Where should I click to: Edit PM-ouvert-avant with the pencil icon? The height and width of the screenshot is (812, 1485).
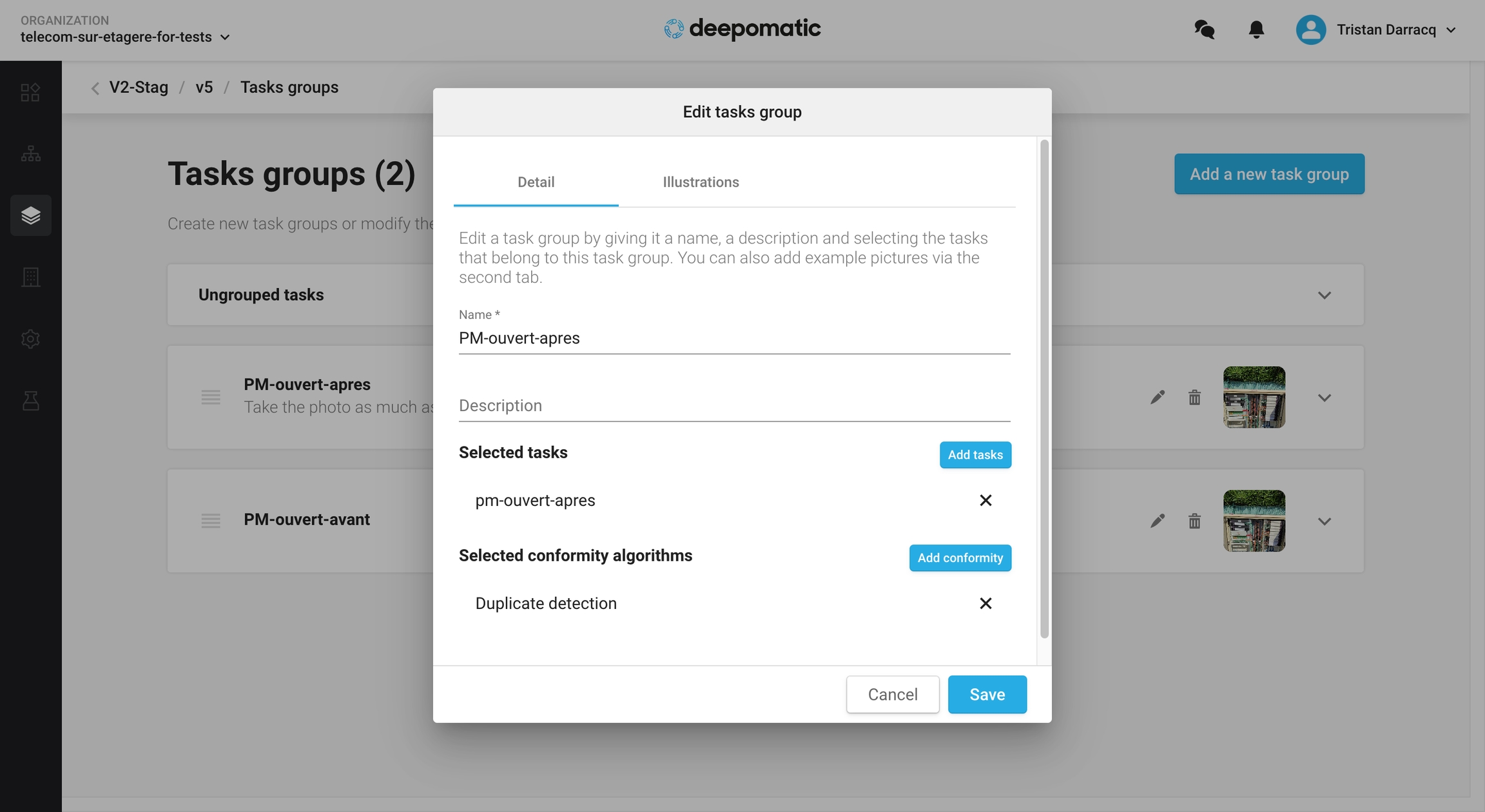[x=1158, y=521]
